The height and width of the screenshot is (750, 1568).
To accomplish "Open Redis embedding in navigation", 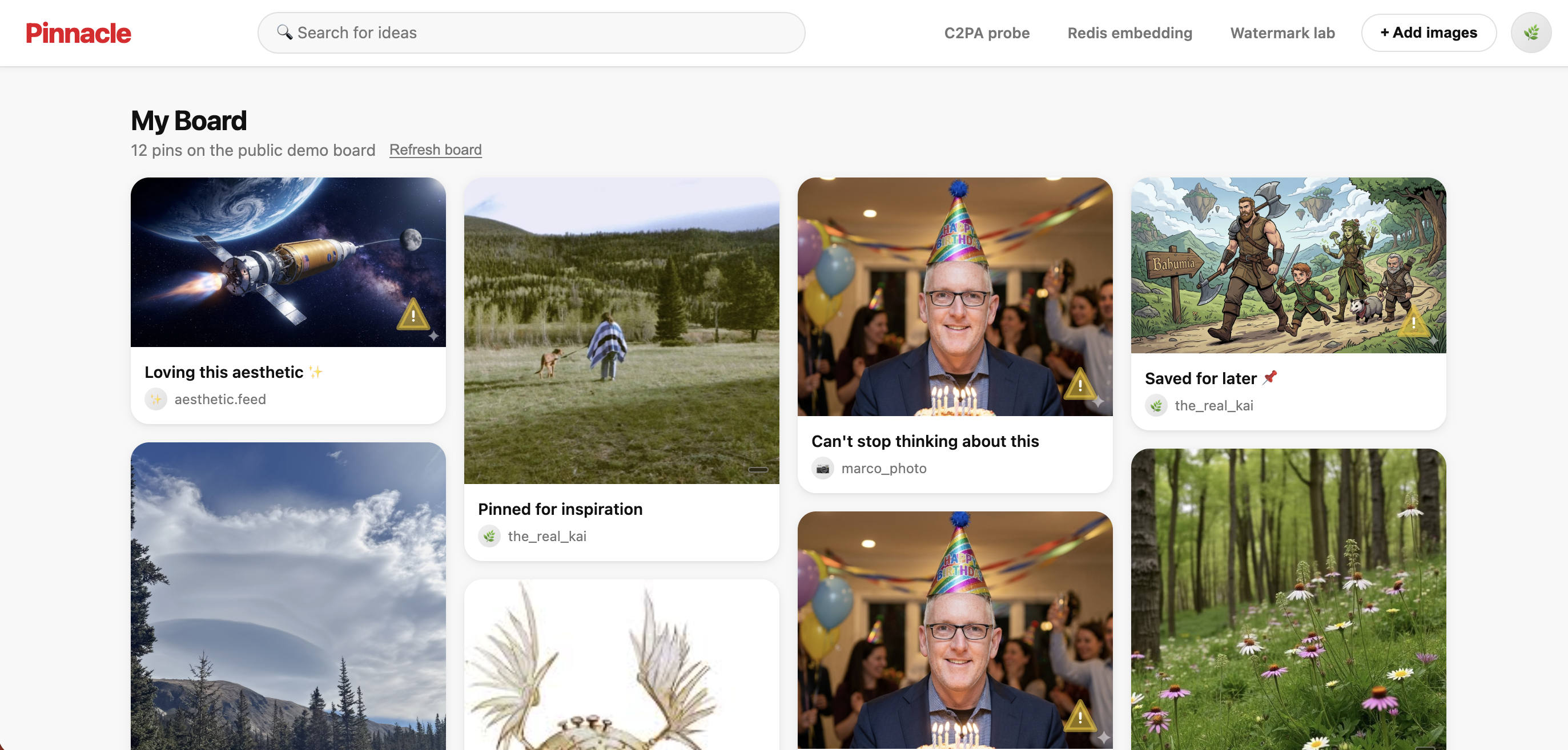I will pyautogui.click(x=1129, y=33).
